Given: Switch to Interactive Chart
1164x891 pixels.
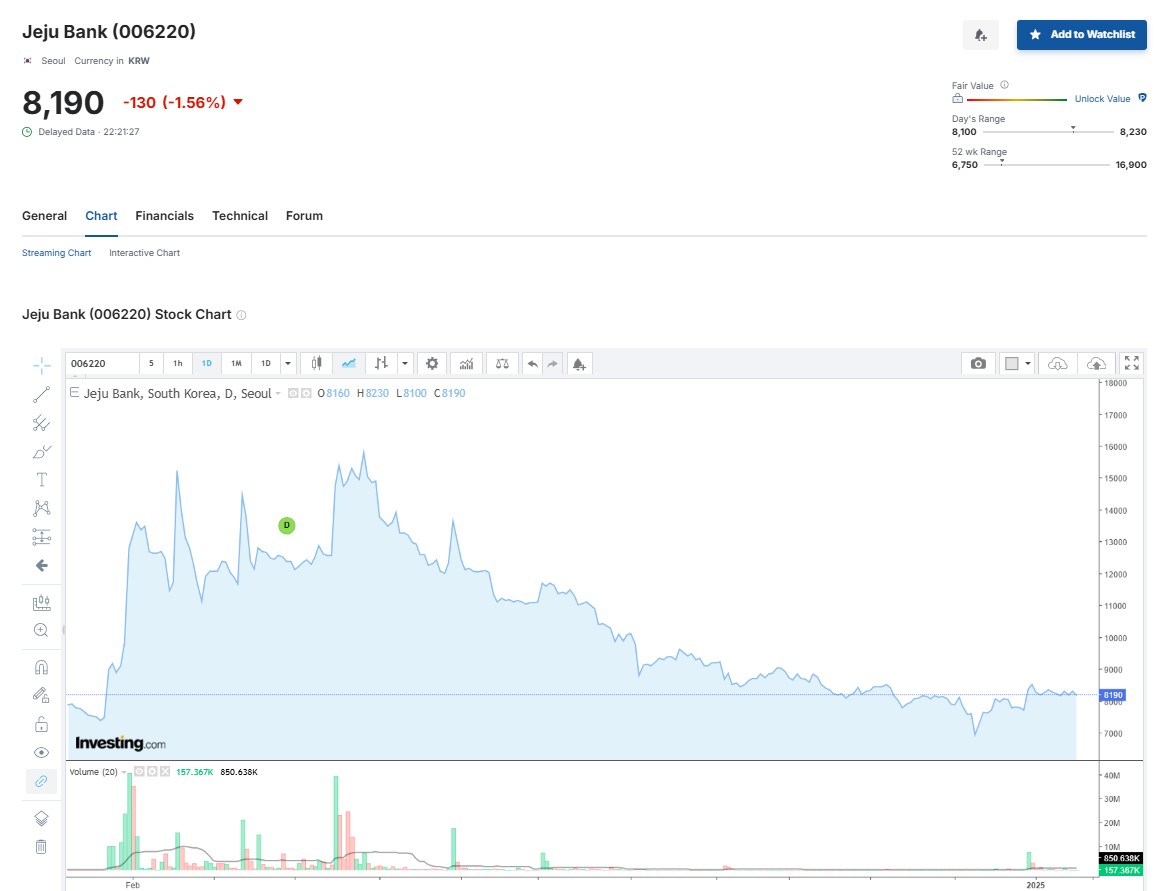Looking at the screenshot, I should coord(144,252).
